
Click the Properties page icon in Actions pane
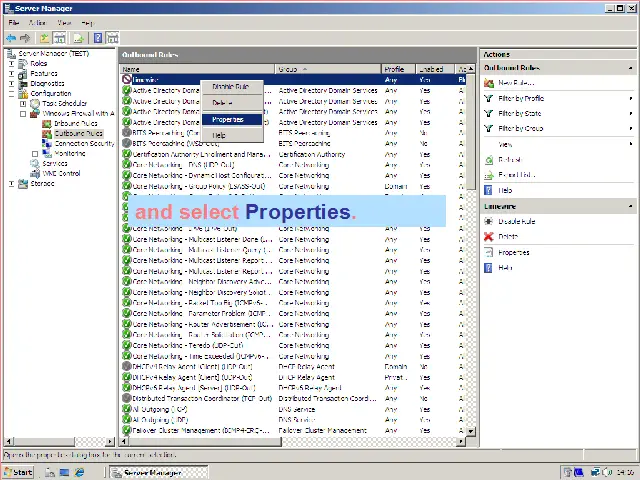489,252
